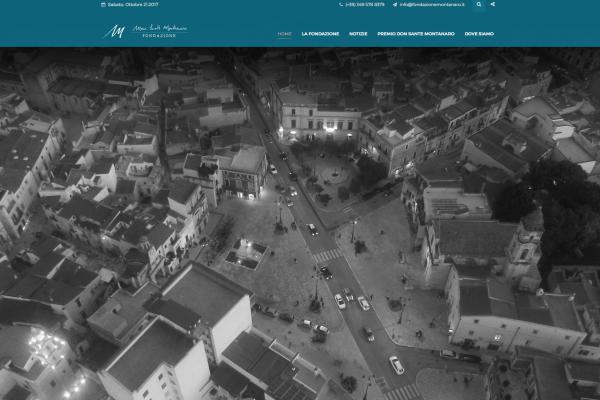
Task: Open the NOTIZIE menu item
Action: pyautogui.click(x=358, y=34)
